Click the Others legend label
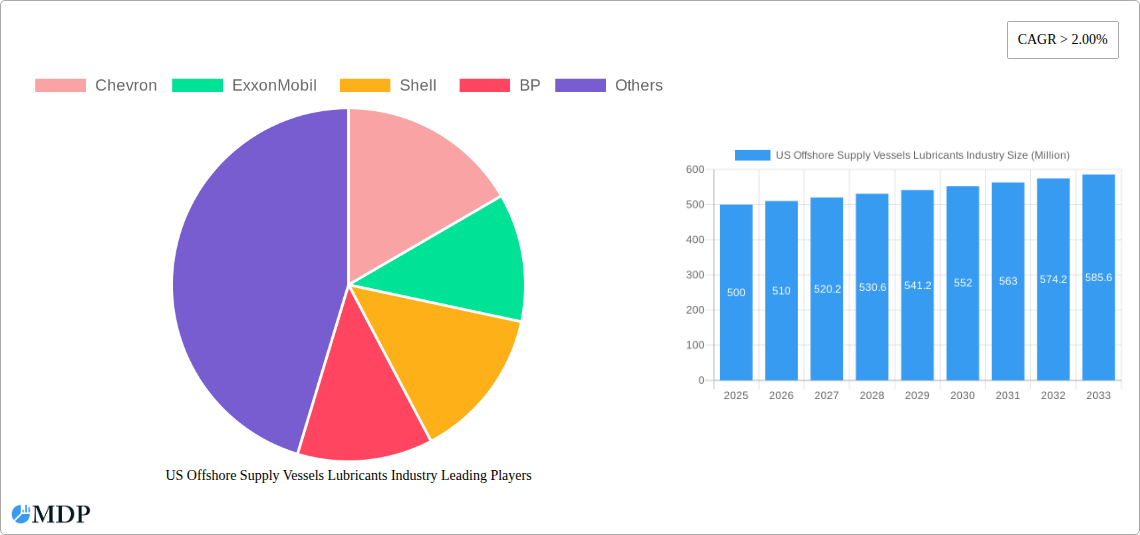Viewport: 1140px width, 535px height. click(x=639, y=85)
